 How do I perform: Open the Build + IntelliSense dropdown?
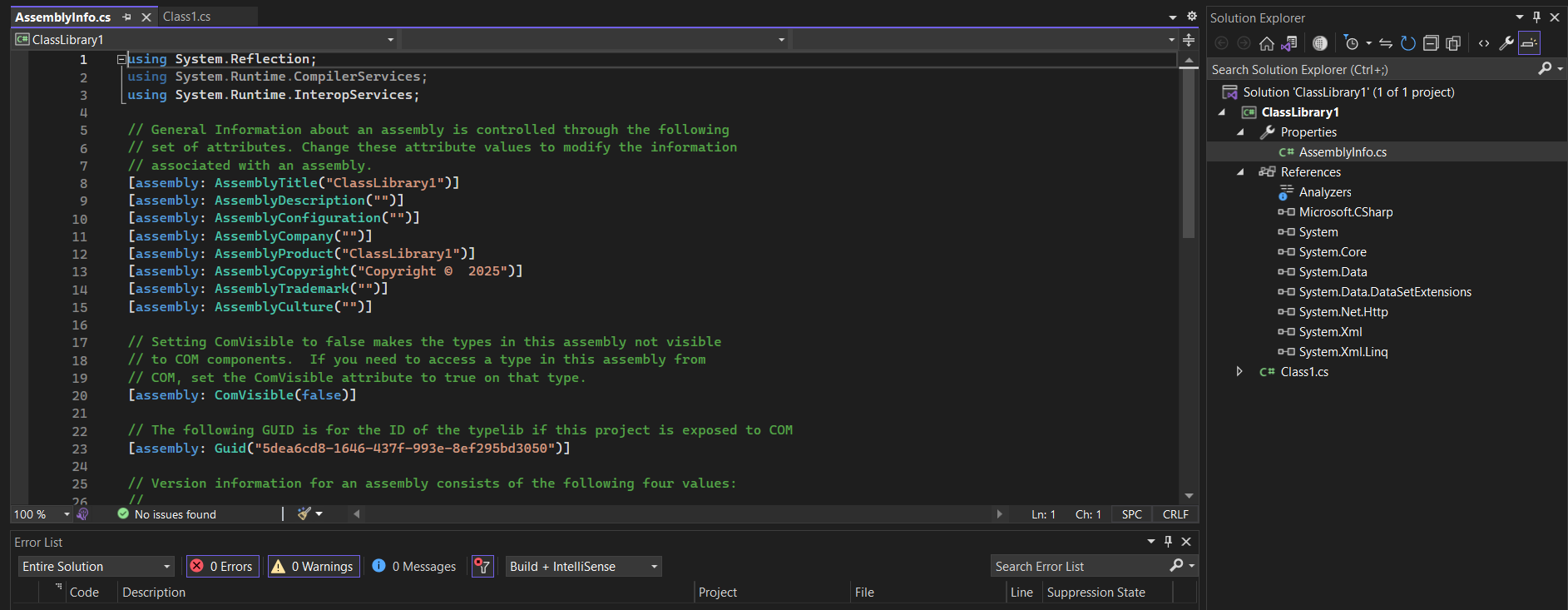(583, 567)
